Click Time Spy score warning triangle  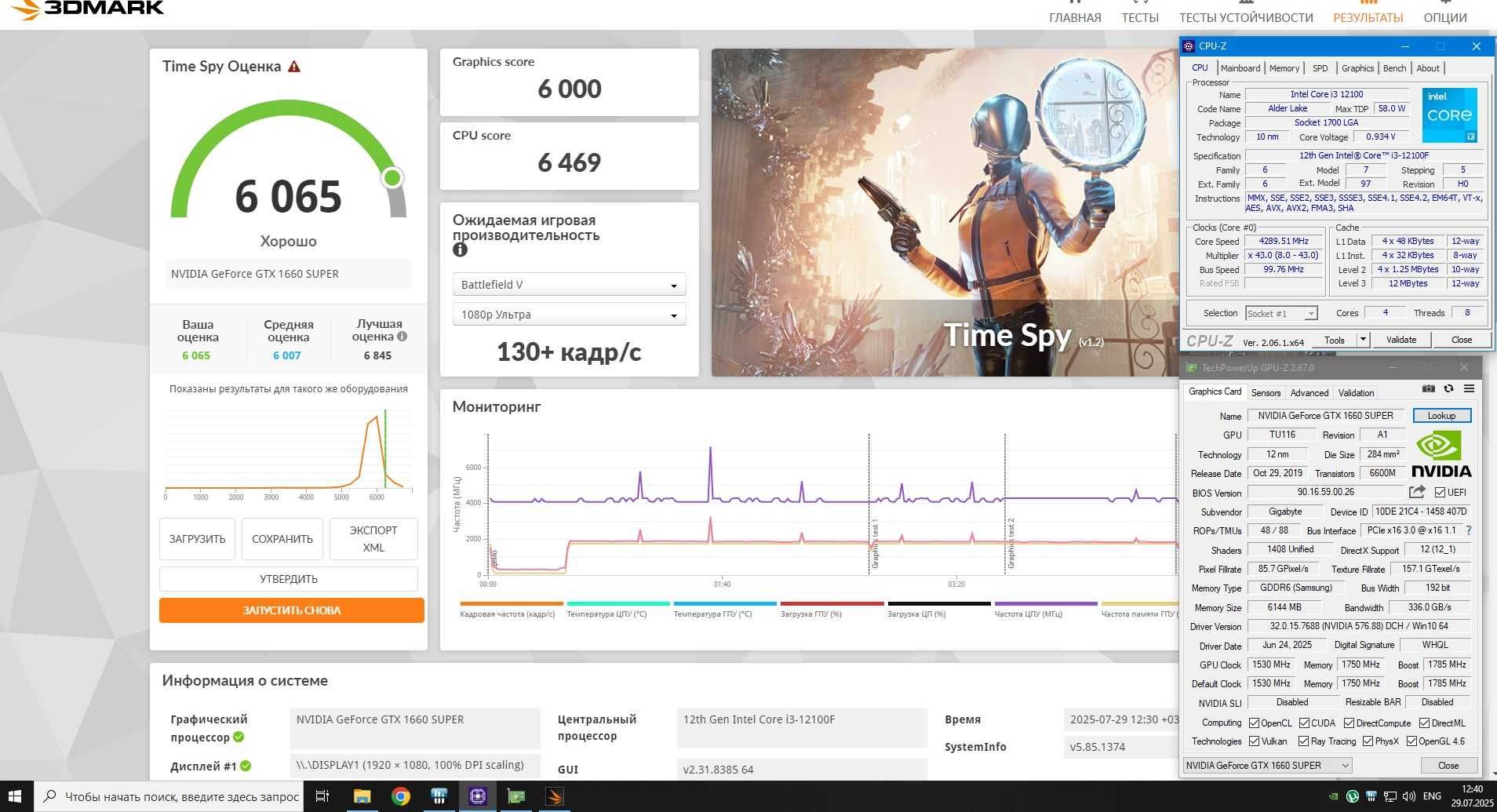click(294, 67)
